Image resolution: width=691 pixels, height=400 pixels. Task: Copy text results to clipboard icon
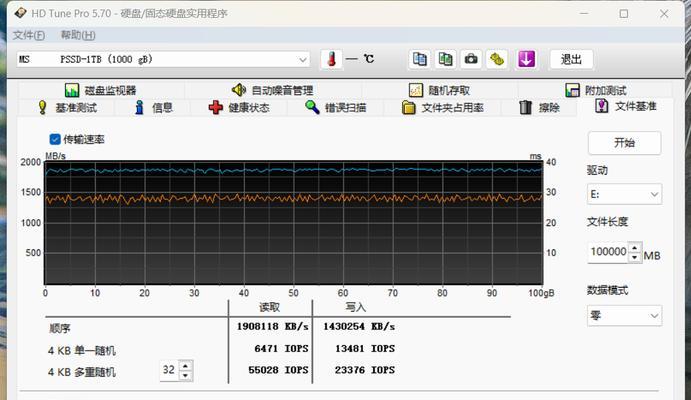click(420, 59)
